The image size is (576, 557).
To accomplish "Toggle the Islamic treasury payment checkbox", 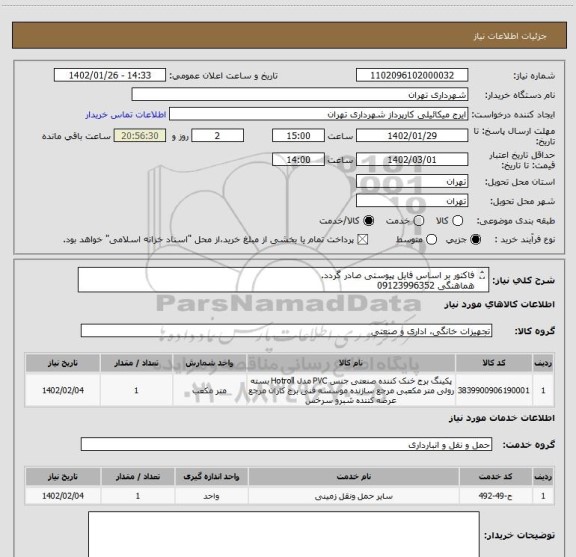I will tap(363, 240).
